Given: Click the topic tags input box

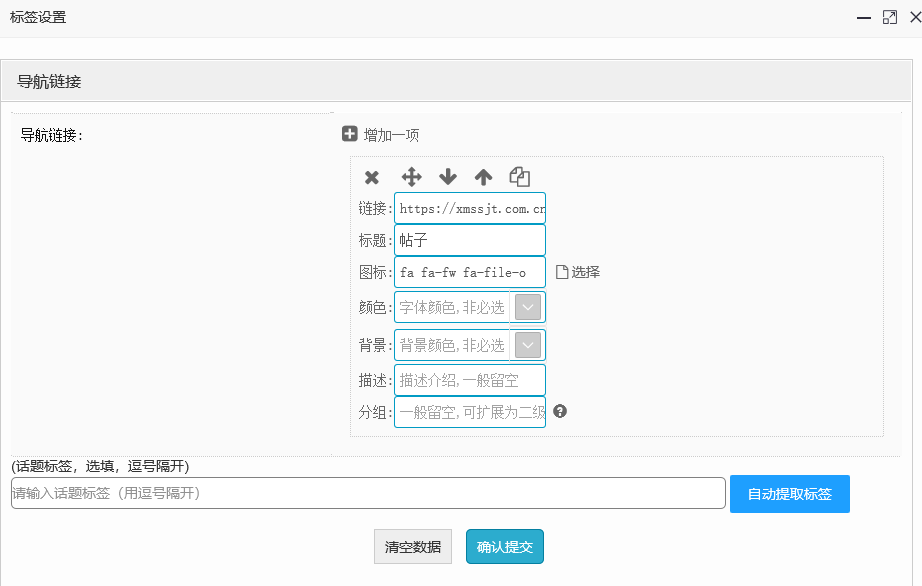Looking at the screenshot, I should 368,493.
